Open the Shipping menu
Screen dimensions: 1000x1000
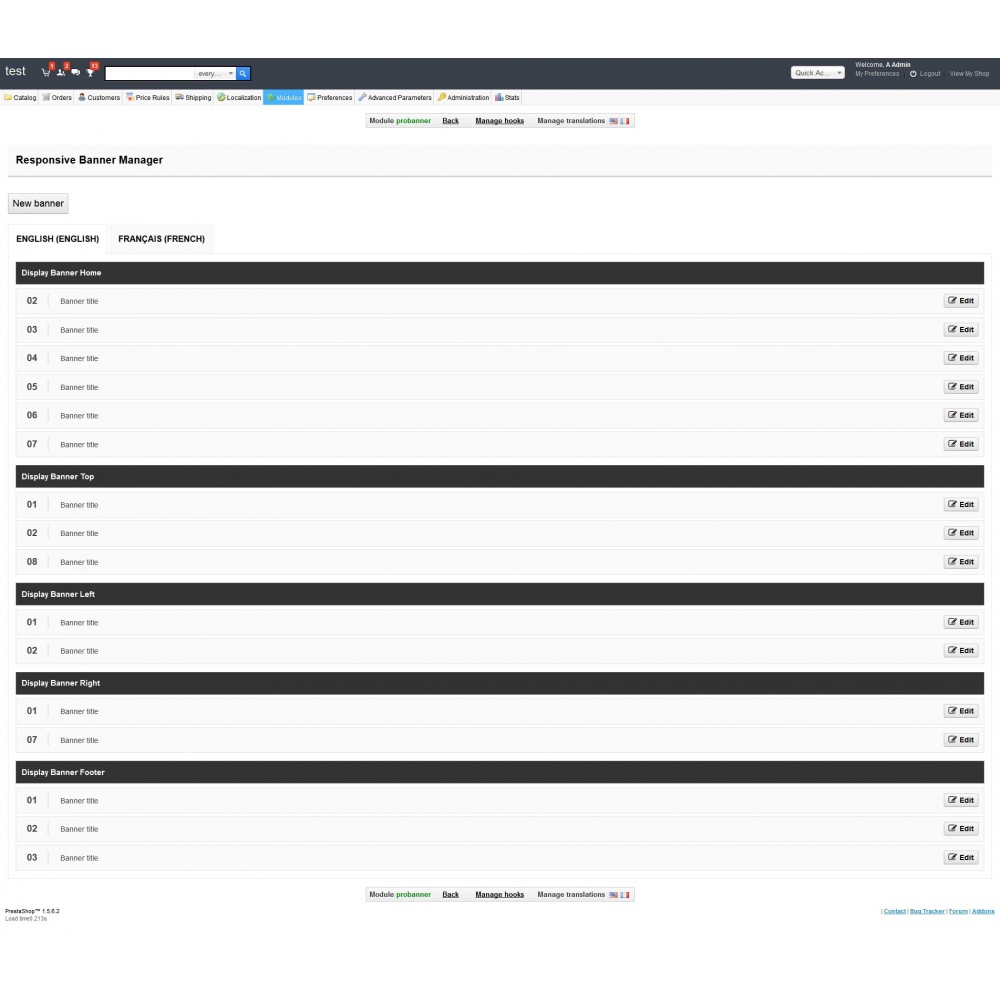pos(193,98)
